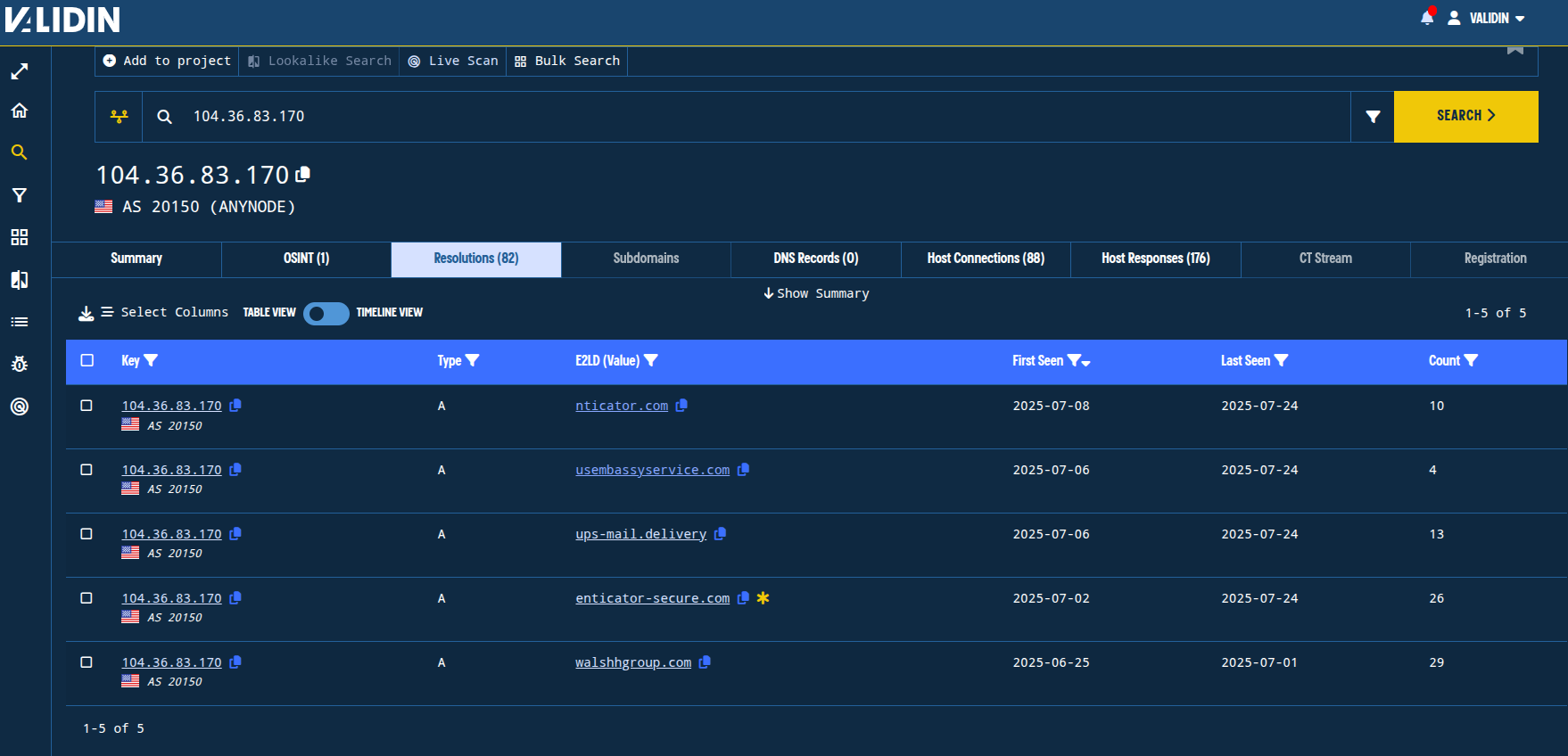
Task: Check the enticator-secure.com row checkbox
Action: [x=87, y=598]
